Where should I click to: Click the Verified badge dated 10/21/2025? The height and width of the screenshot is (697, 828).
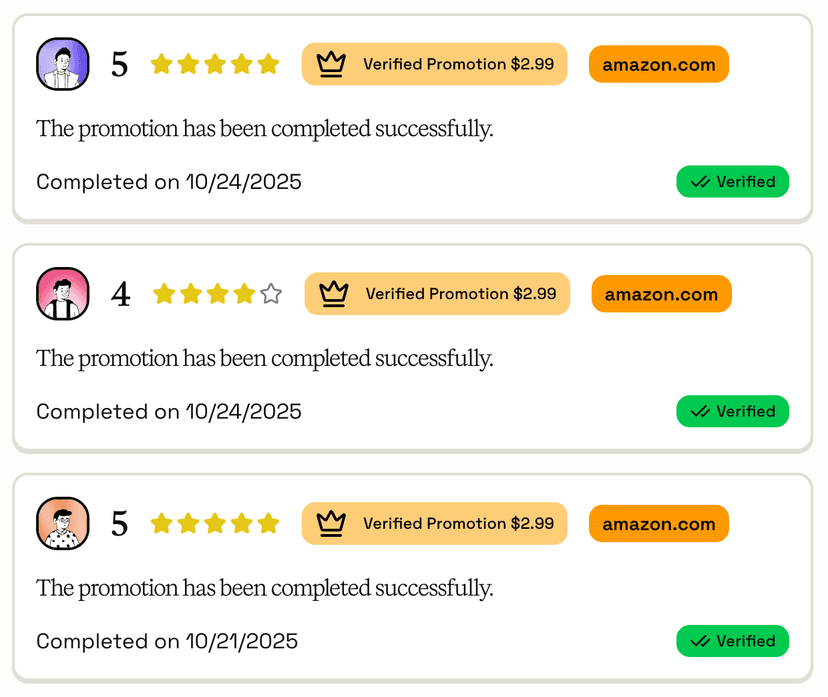pos(732,641)
